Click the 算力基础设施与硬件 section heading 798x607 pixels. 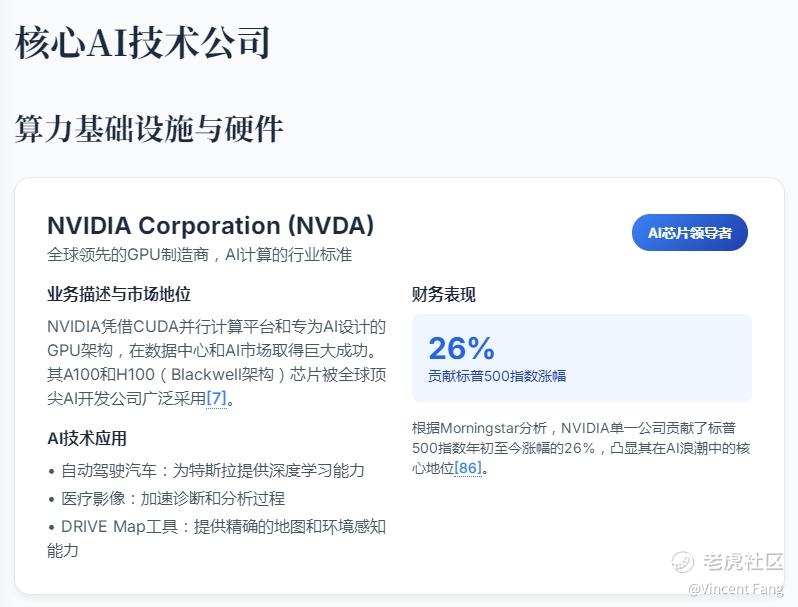[149, 128]
